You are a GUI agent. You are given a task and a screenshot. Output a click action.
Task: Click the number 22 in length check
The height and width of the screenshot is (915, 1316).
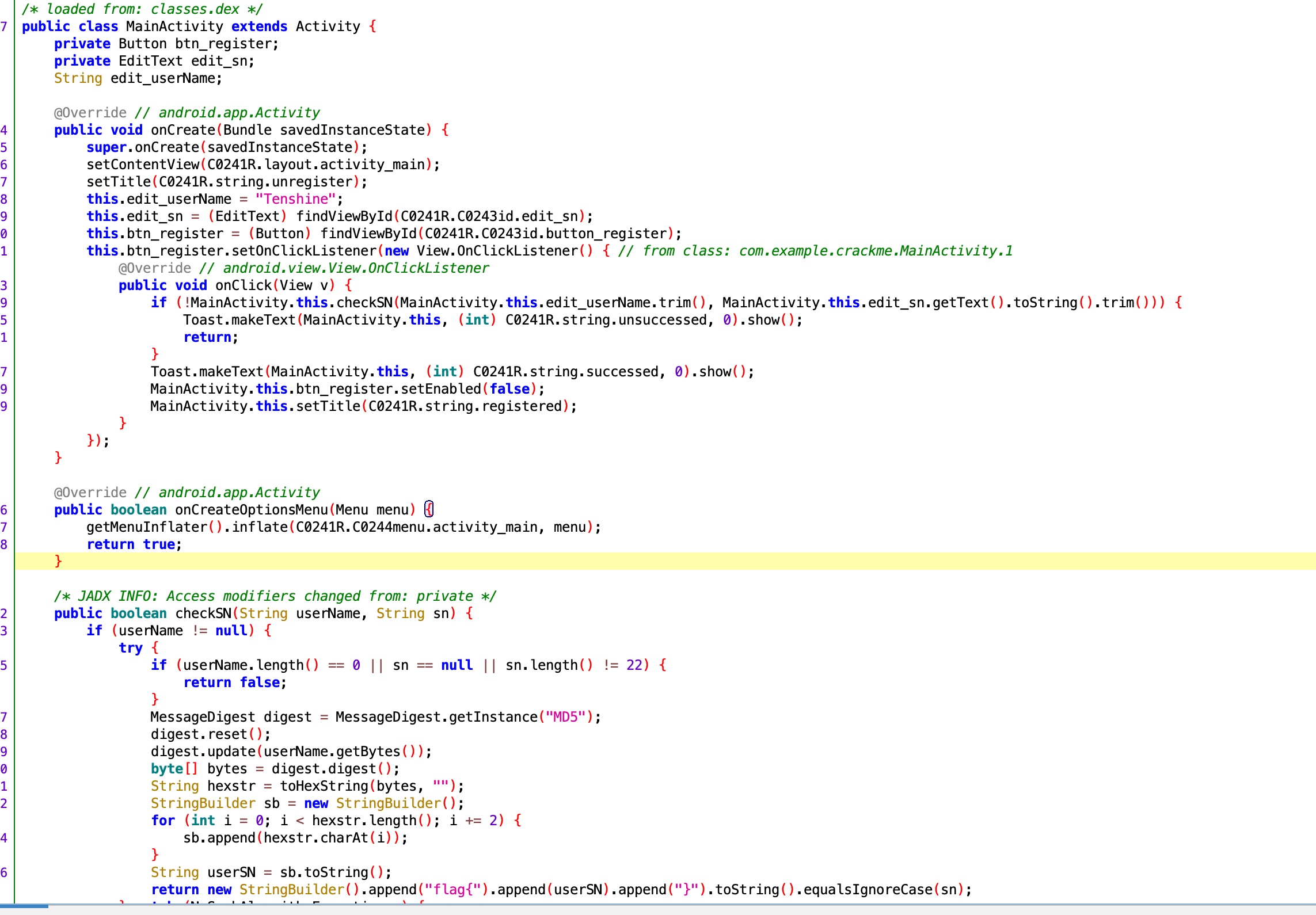pyautogui.click(x=634, y=665)
